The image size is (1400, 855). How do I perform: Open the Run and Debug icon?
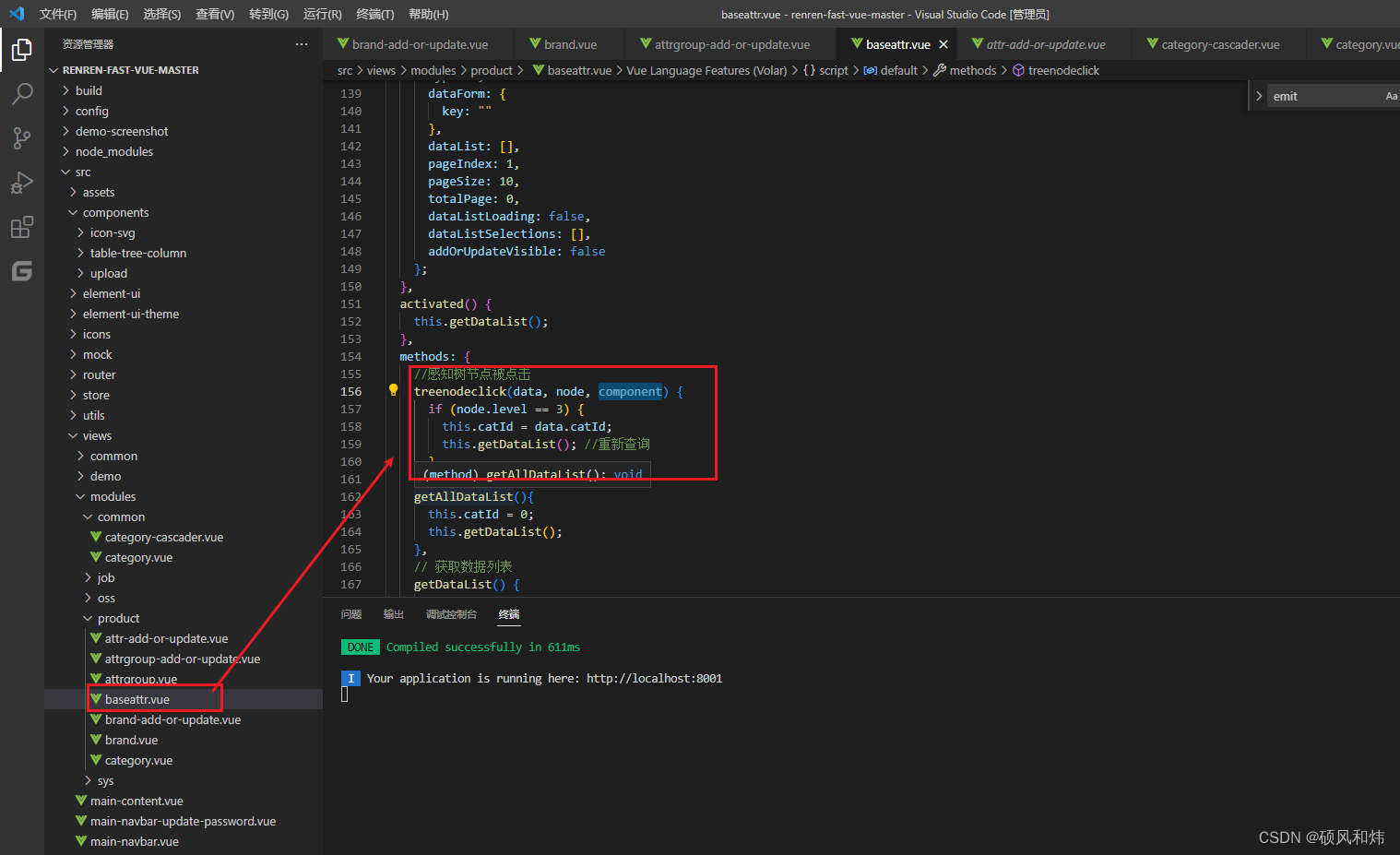(22, 183)
